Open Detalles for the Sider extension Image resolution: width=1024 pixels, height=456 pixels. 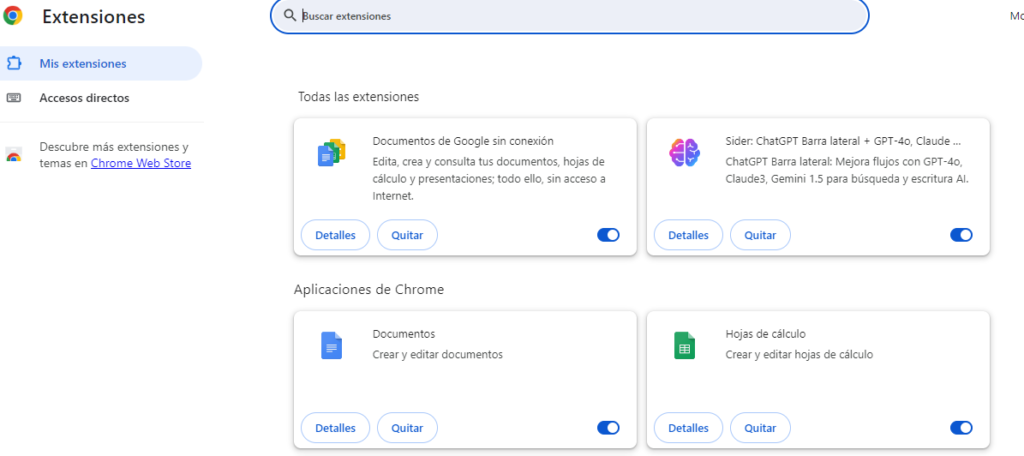click(x=688, y=235)
